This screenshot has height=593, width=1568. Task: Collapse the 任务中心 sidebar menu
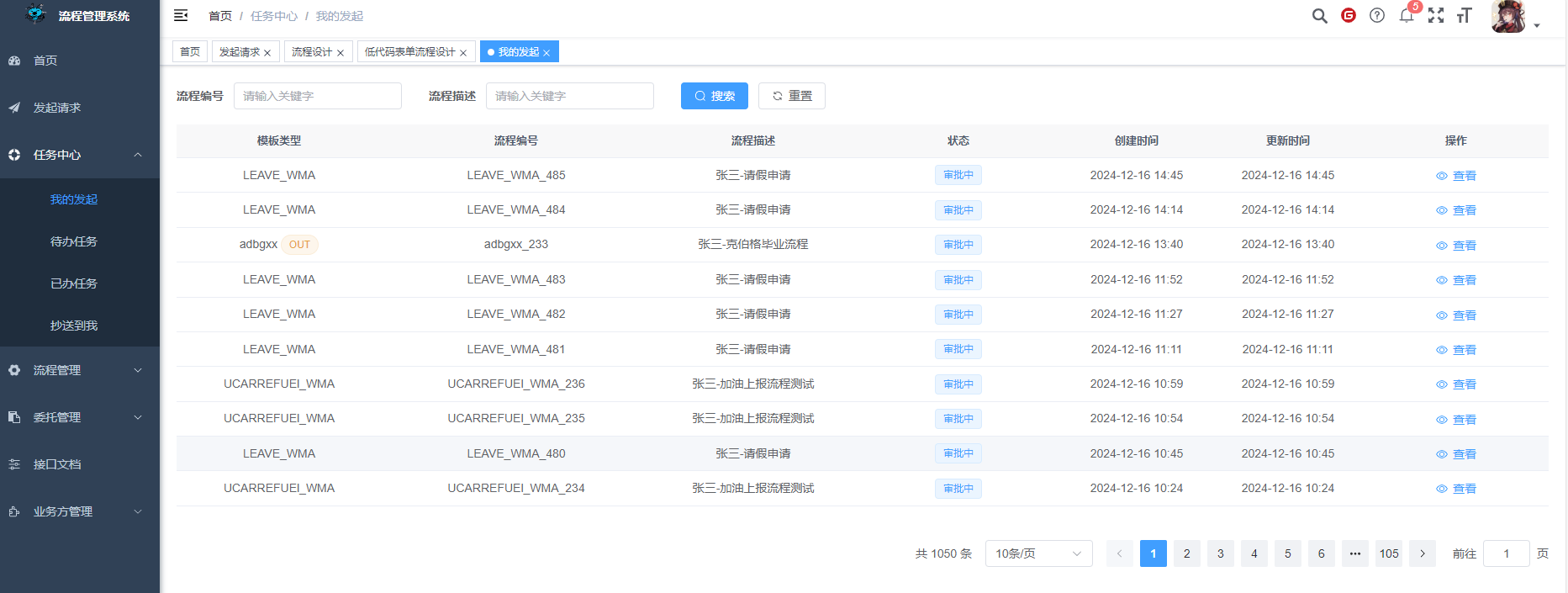pos(80,155)
